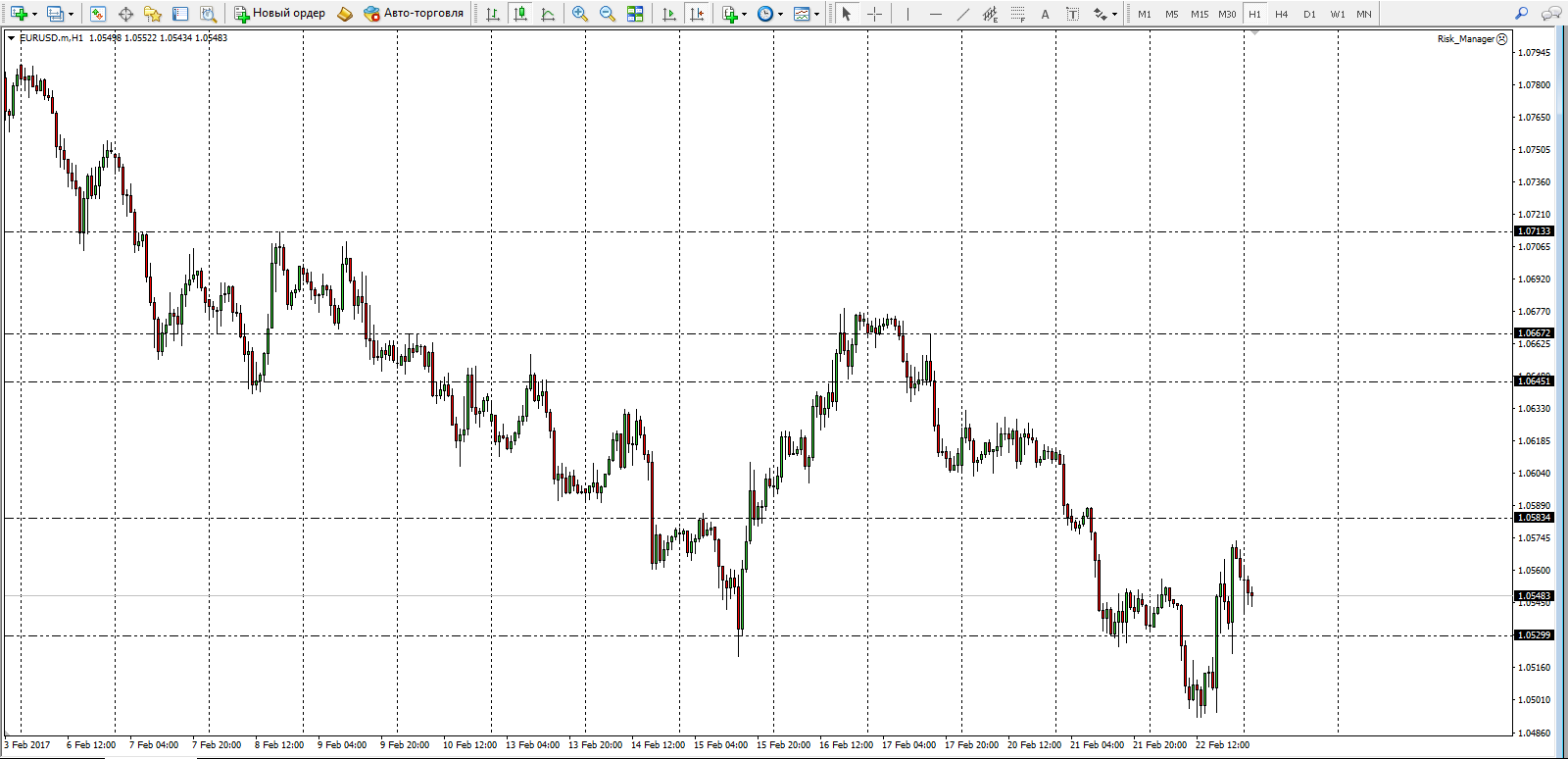1568x759 pixels.
Task: Switch chart to bar chart
Action: pos(493,14)
